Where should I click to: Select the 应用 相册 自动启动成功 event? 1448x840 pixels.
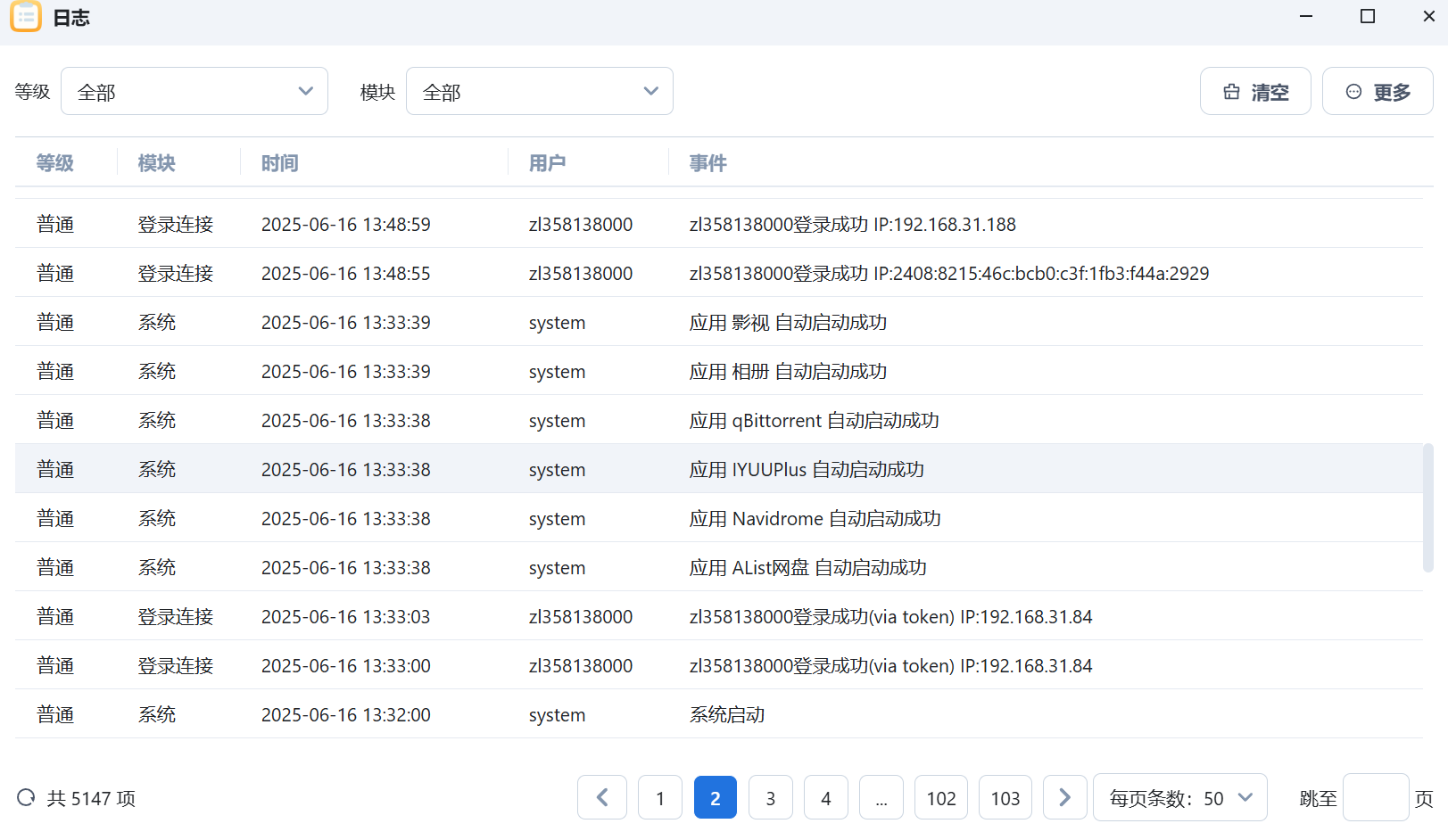point(719,371)
